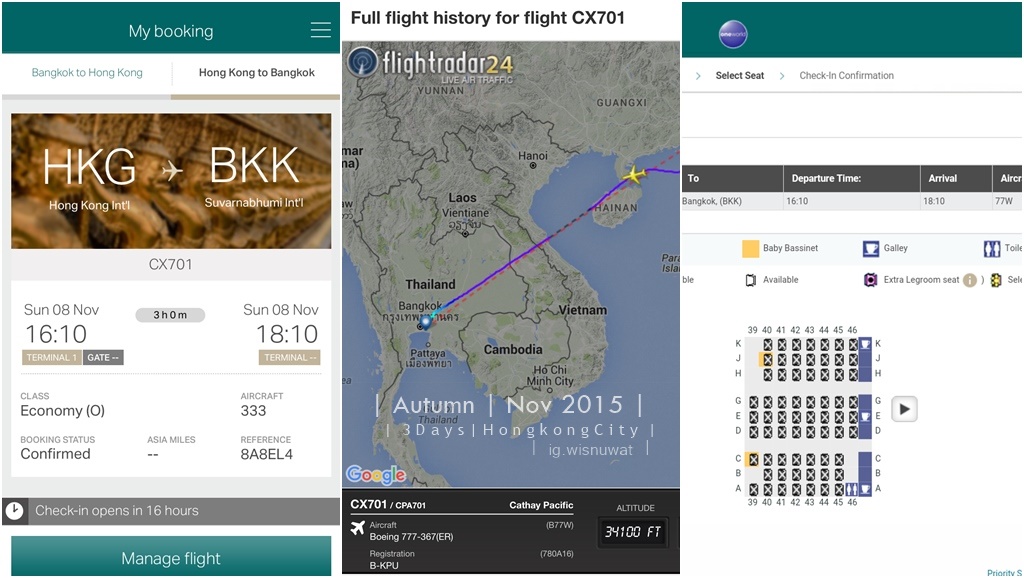Click the chevron before Check-In Confirmation
Viewport: 1024px width, 578px height.
click(782, 76)
